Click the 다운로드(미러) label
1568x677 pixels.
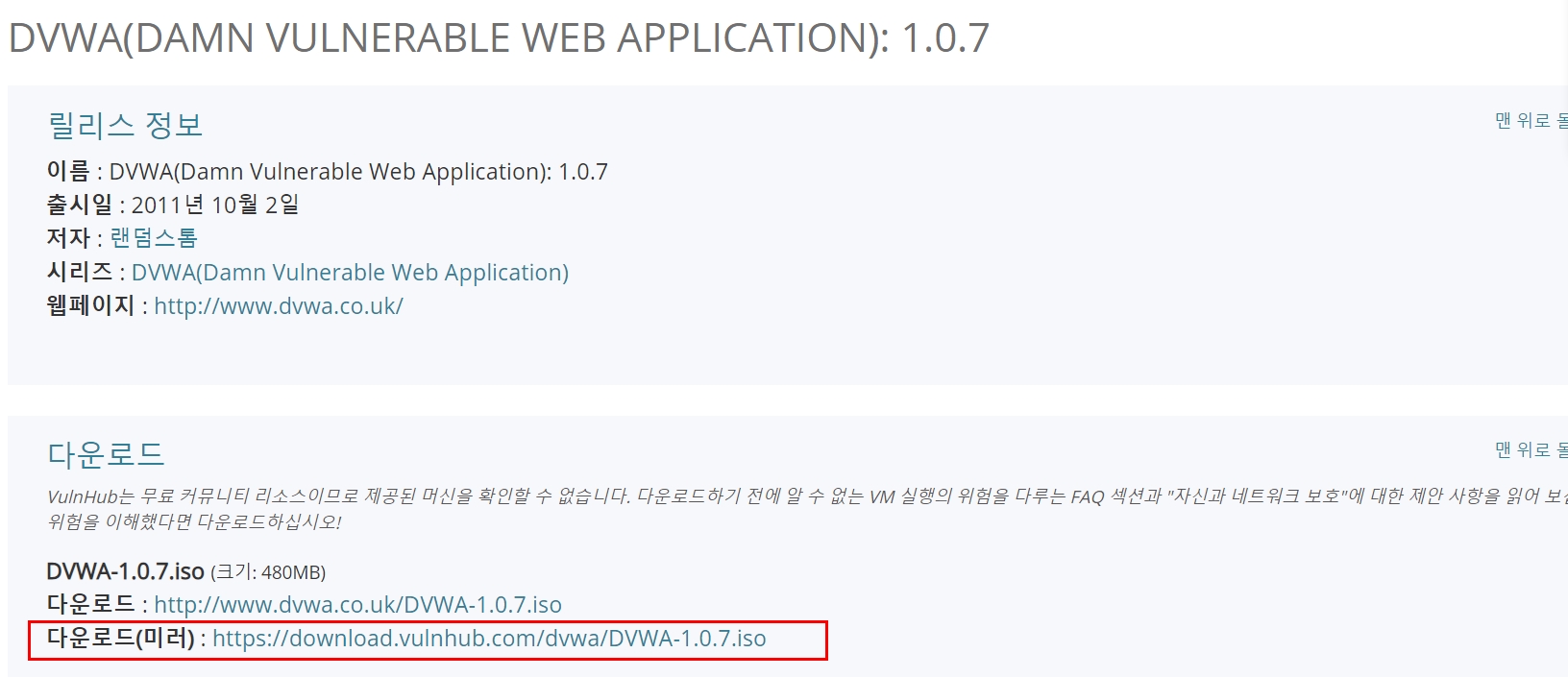(121, 638)
